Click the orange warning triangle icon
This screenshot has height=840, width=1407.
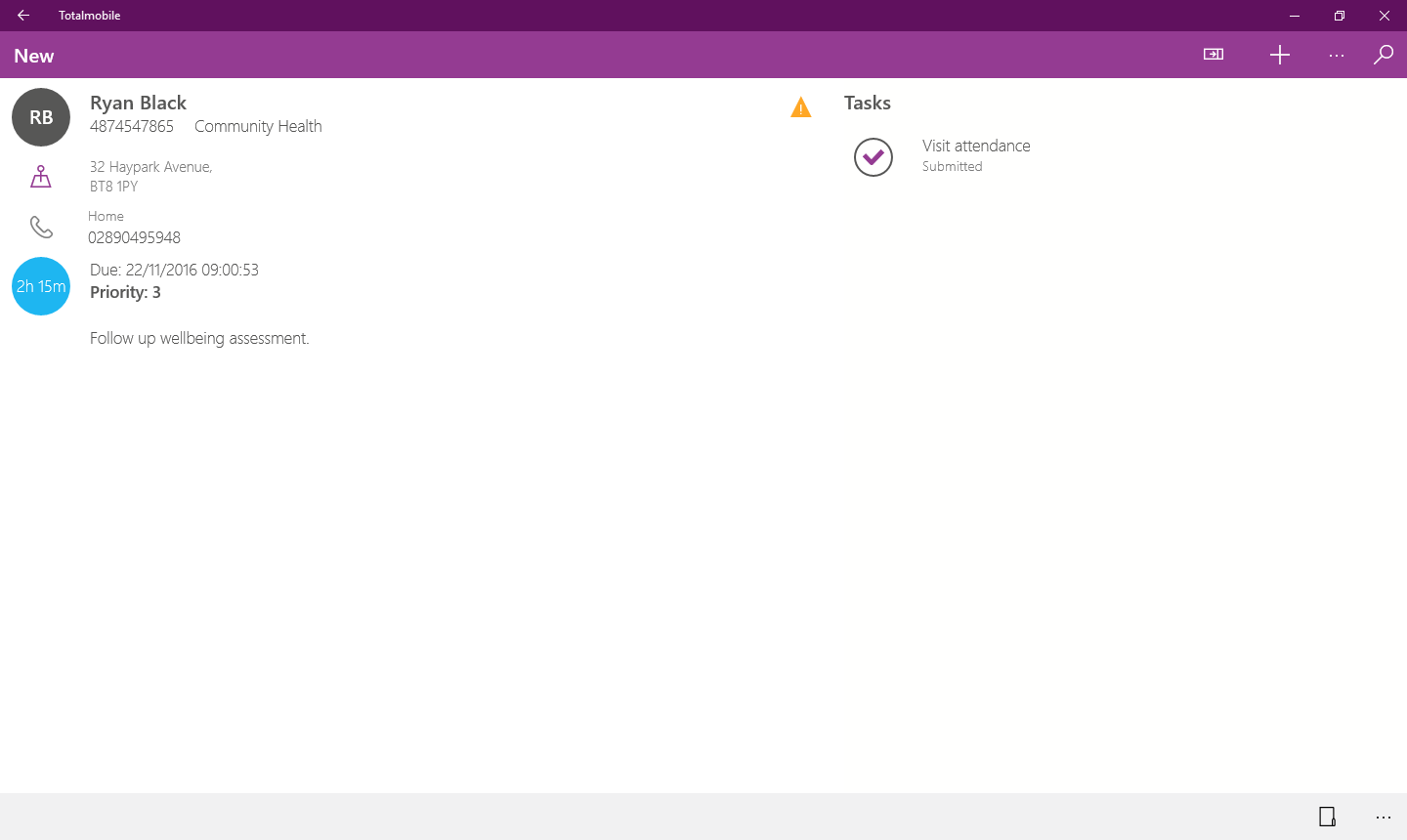pos(801,107)
